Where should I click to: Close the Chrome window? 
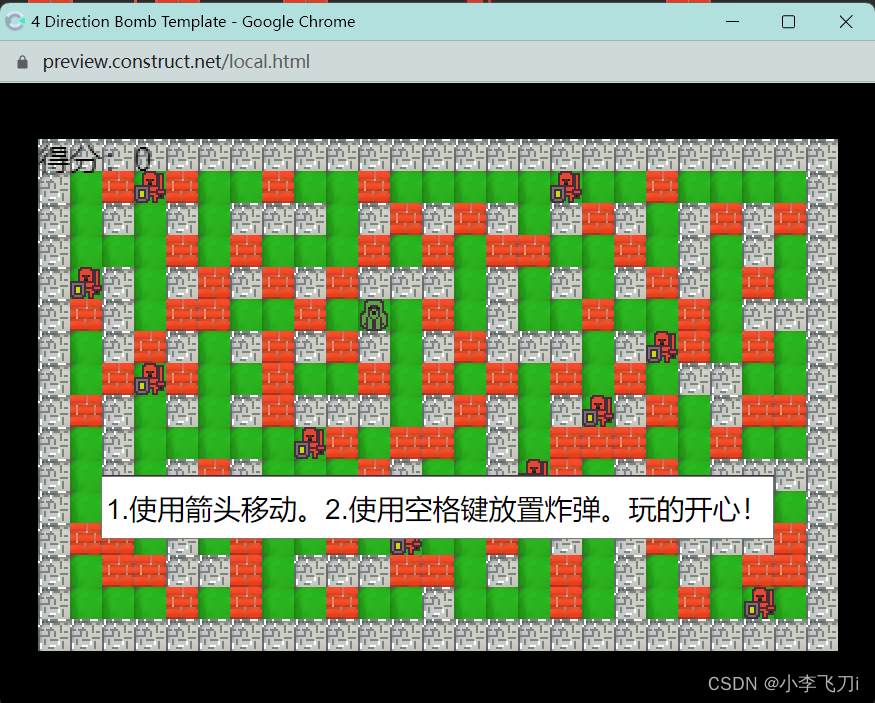point(846,22)
